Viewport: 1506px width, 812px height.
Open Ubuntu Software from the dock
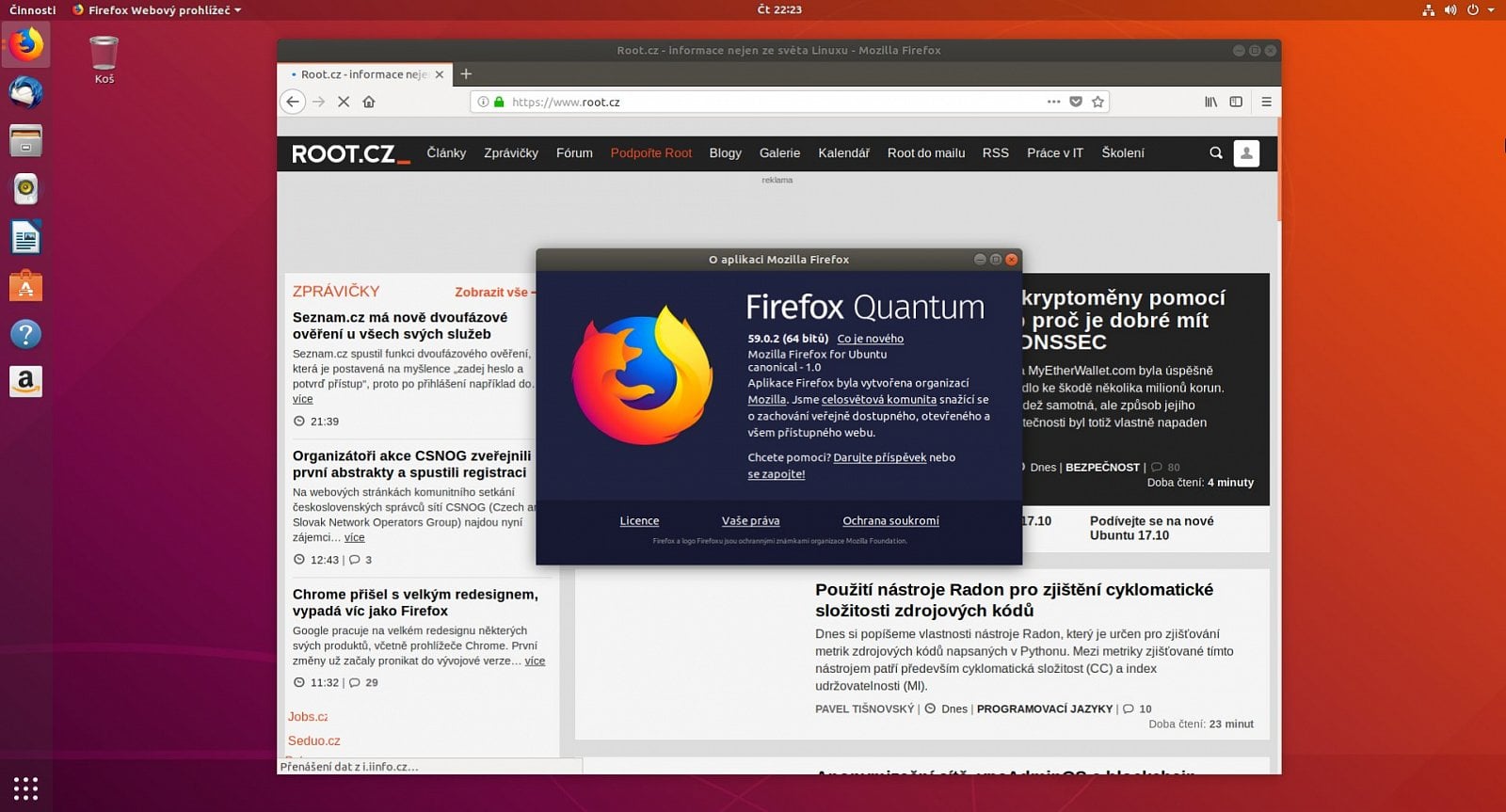click(x=26, y=285)
